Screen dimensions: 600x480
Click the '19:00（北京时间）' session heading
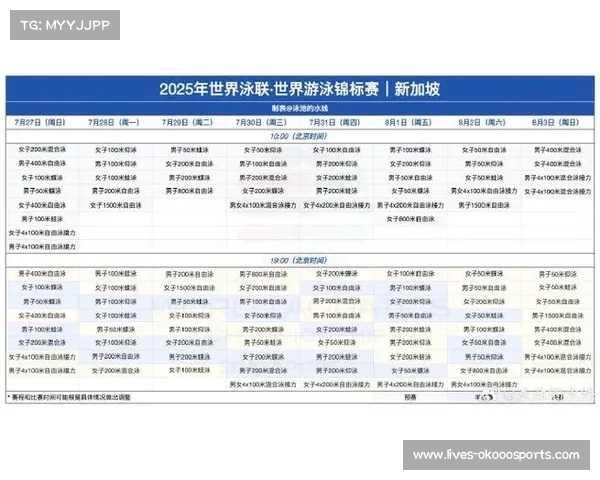(x=299, y=260)
